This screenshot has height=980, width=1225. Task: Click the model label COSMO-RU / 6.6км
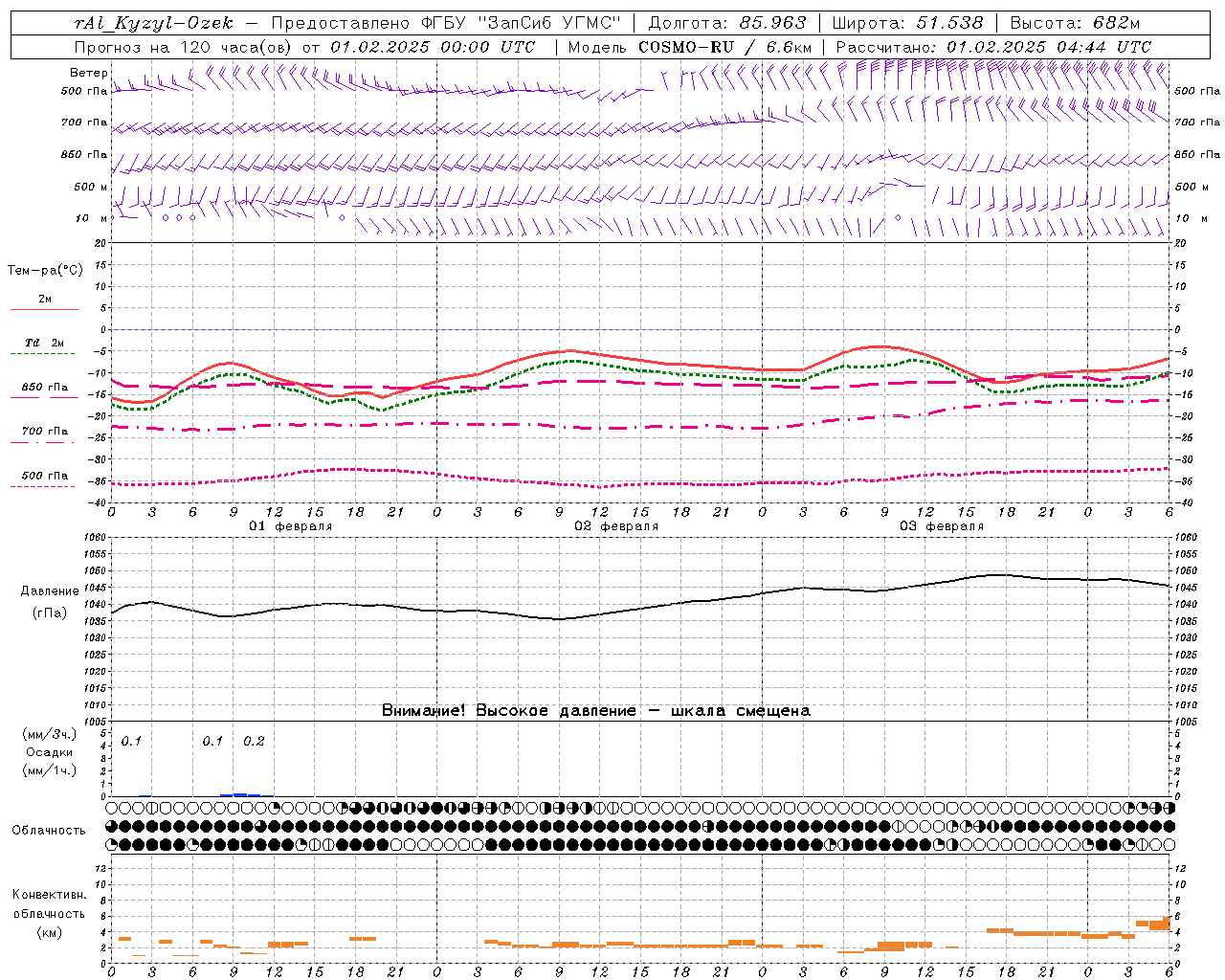point(725,47)
